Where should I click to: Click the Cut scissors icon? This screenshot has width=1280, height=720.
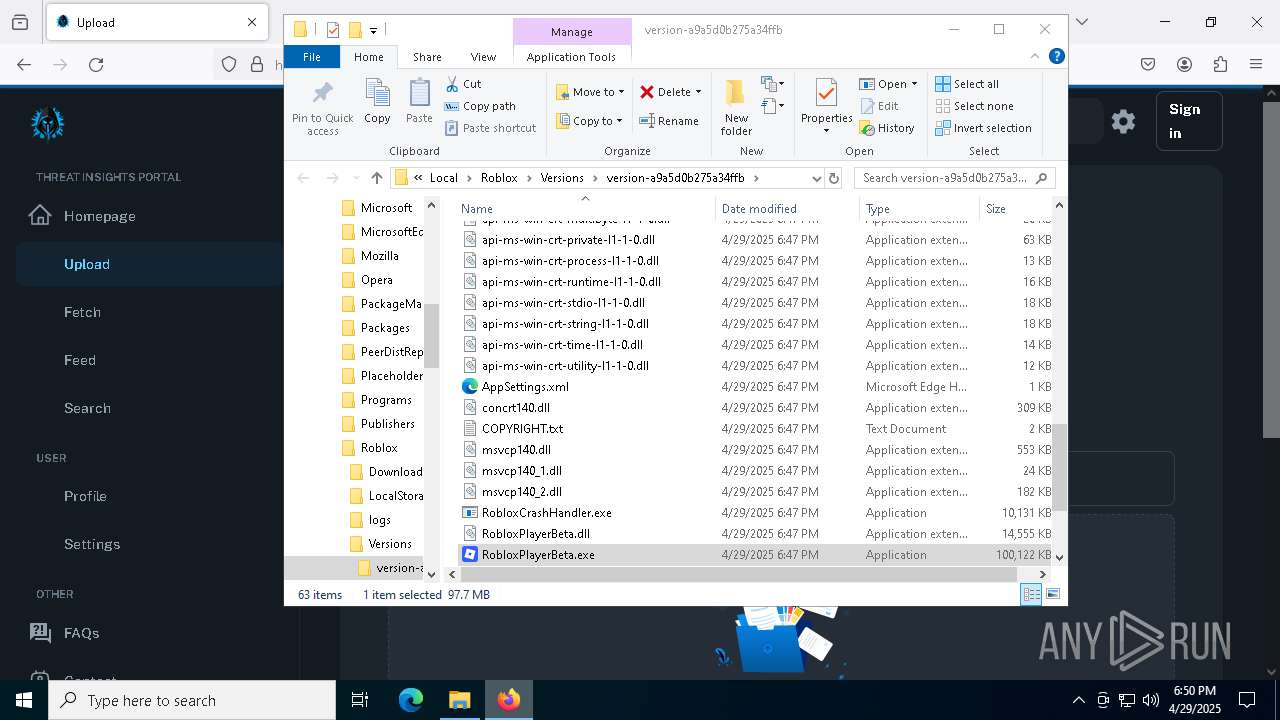click(x=452, y=84)
